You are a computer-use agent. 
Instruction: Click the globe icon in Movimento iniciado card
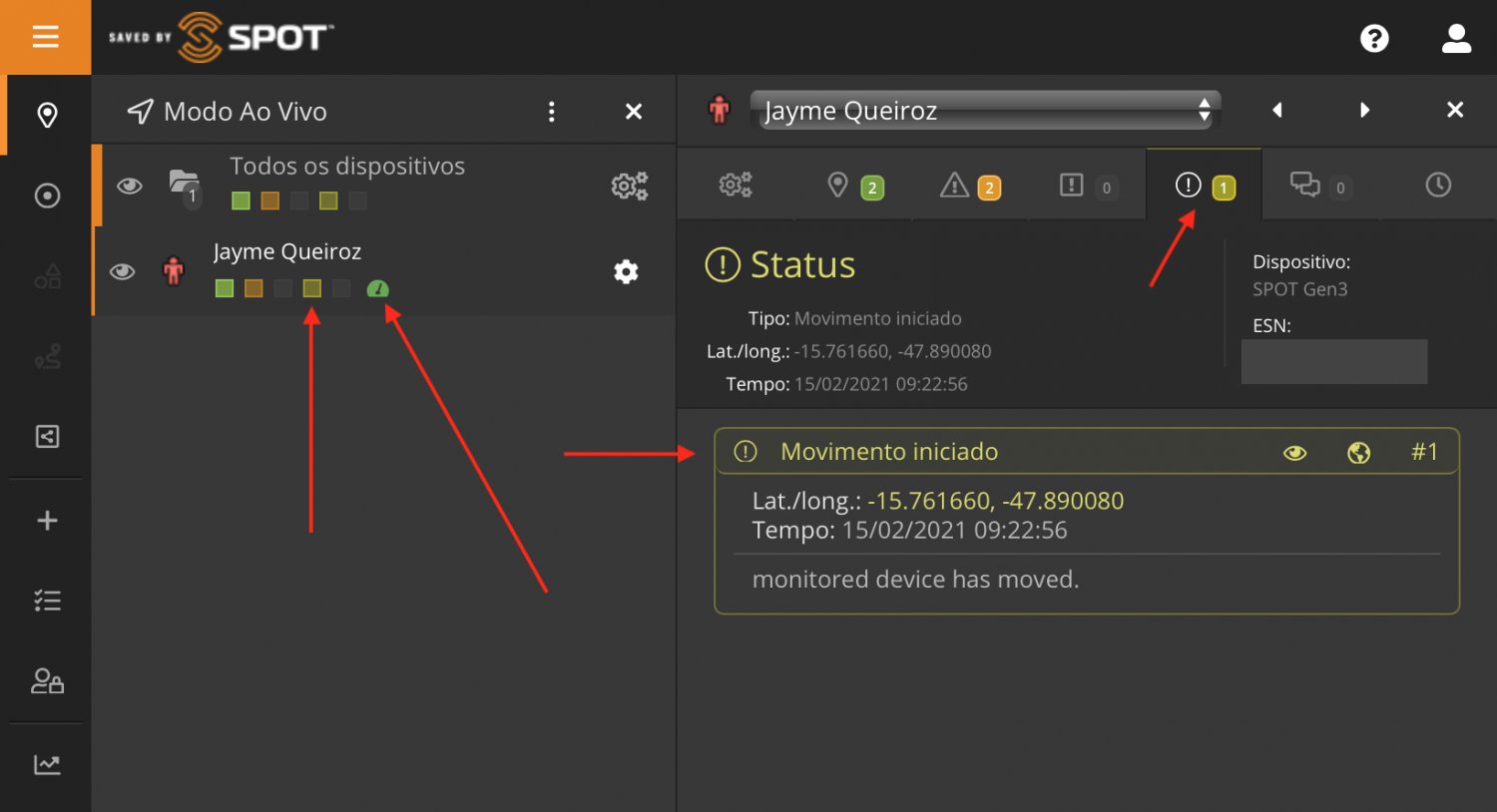(1358, 453)
